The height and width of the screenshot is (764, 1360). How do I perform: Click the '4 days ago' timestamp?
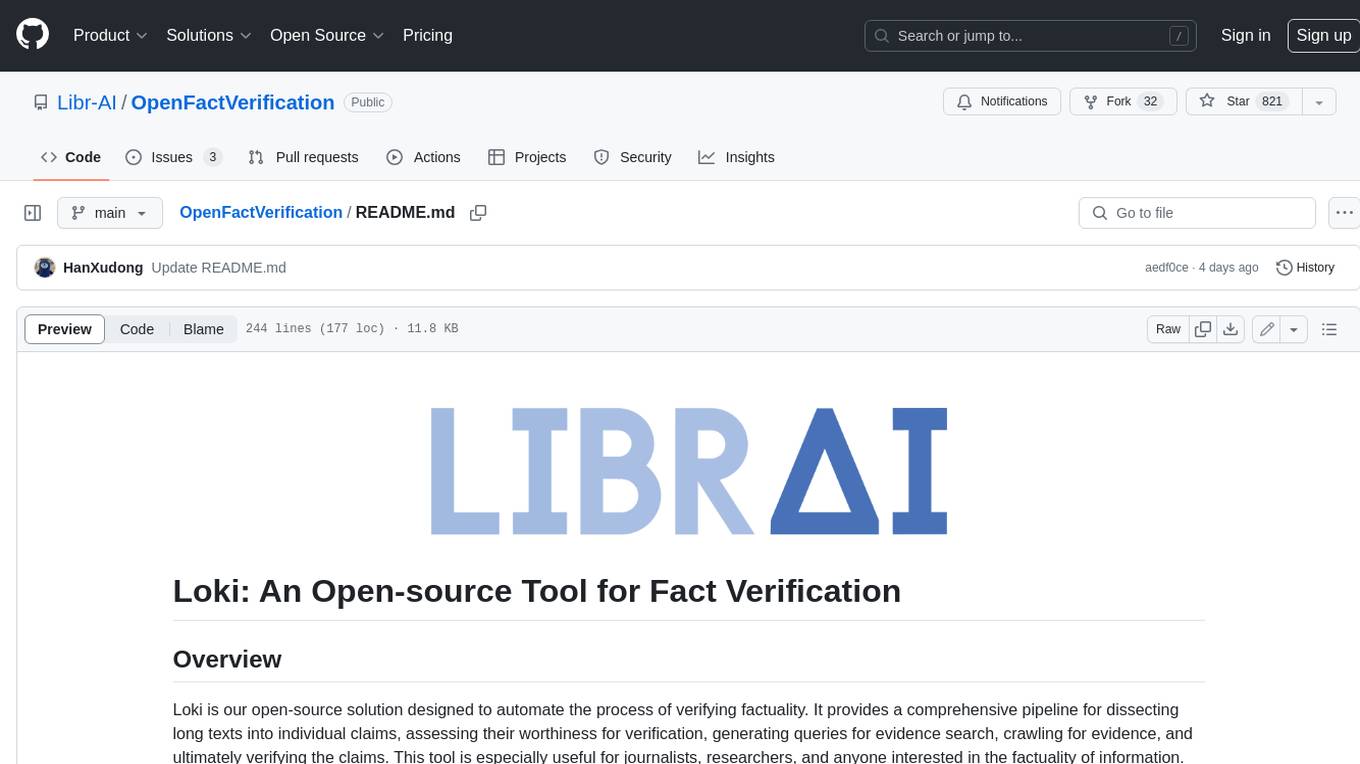point(1229,268)
